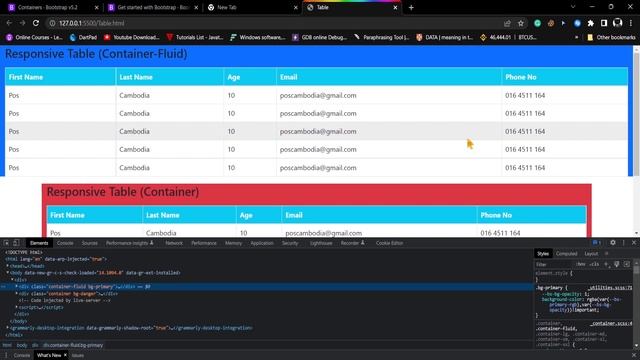Image resolution: width=640 pixels, height=360 pixels.
Task: Click the browser forward arrow
Action: (22, 23)
